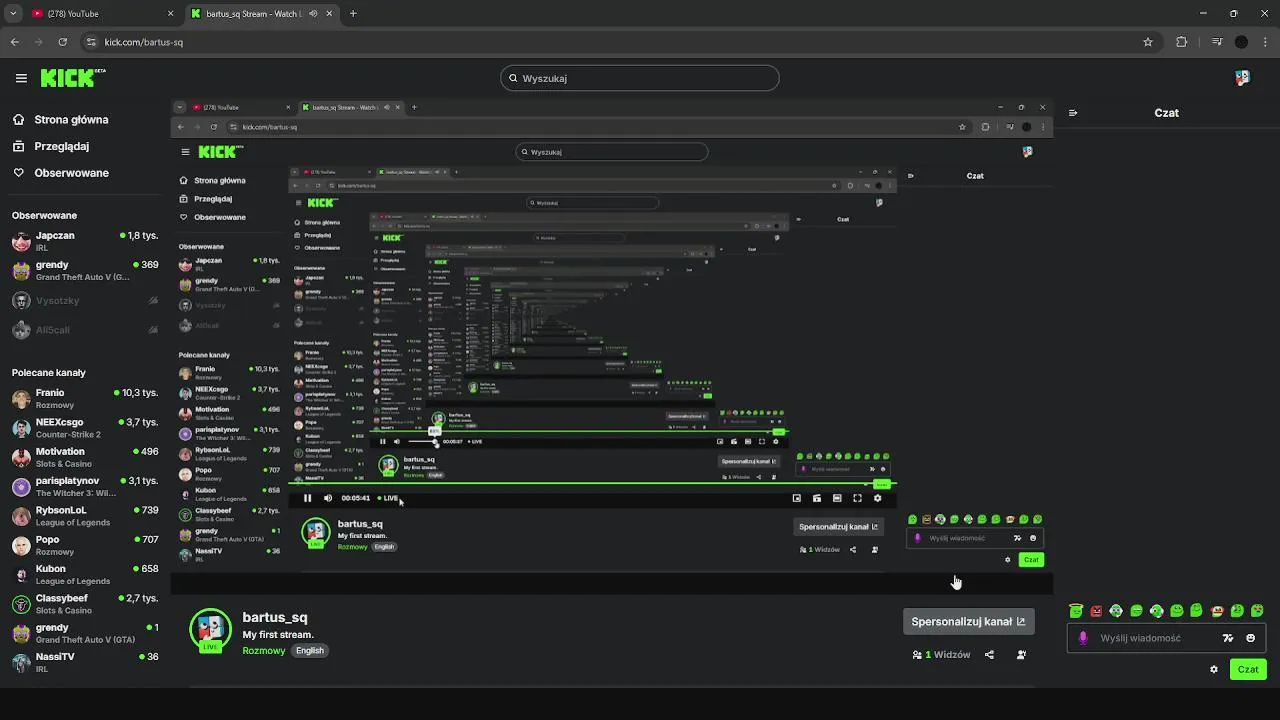Close the YouTube tab

[170, 14]
